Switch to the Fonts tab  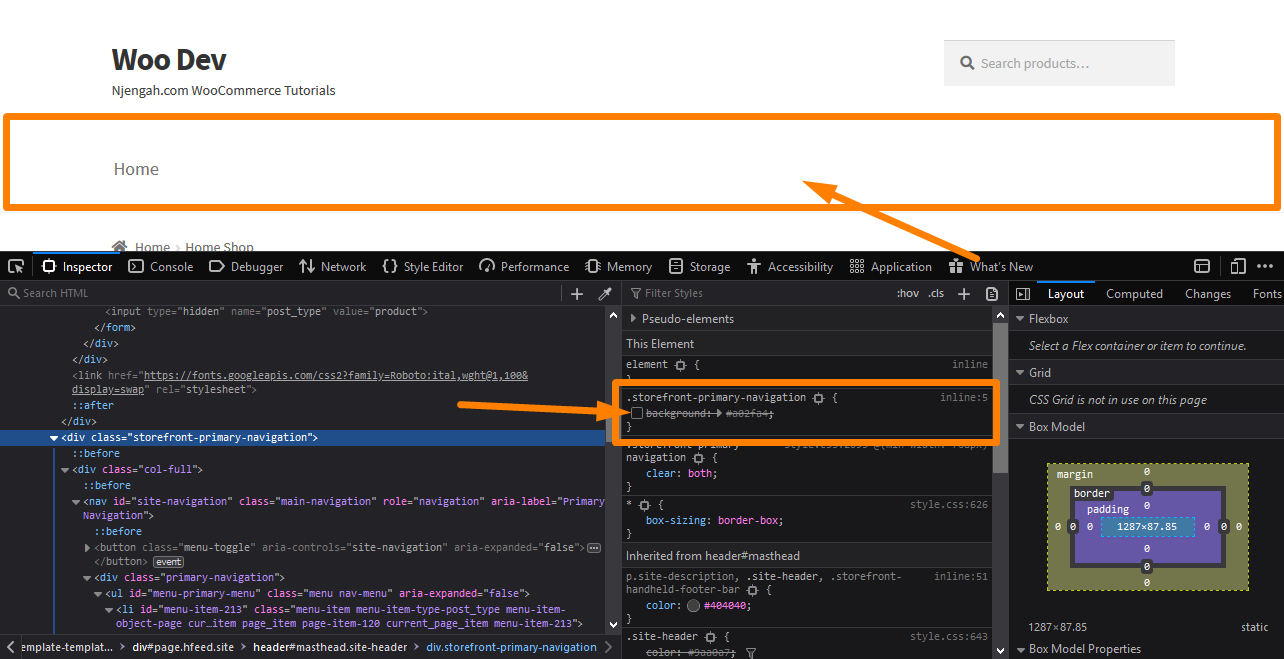[1266, 294]
